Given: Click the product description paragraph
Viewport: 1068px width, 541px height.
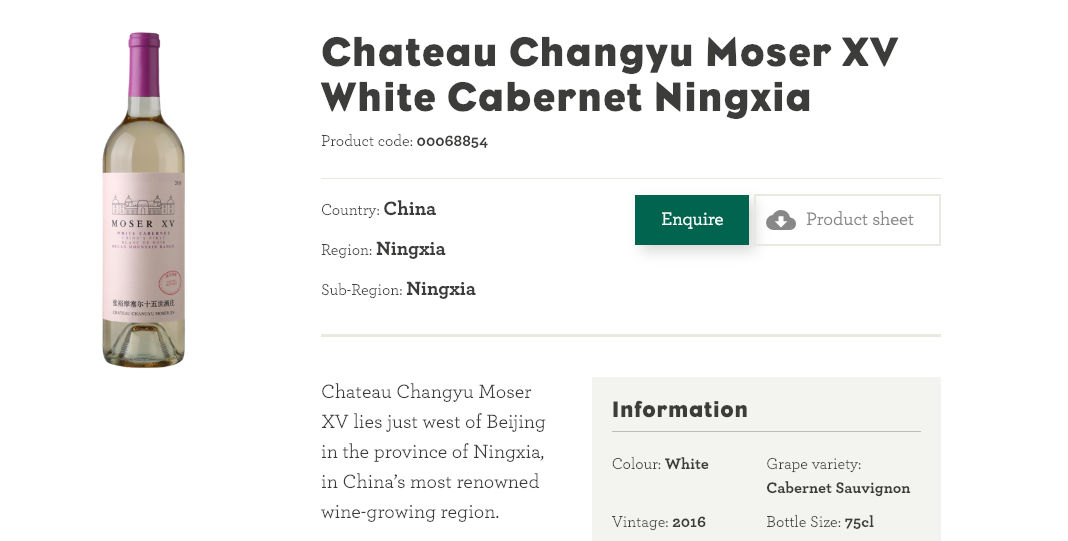Looking at the screenshot, I should (433, 452).
